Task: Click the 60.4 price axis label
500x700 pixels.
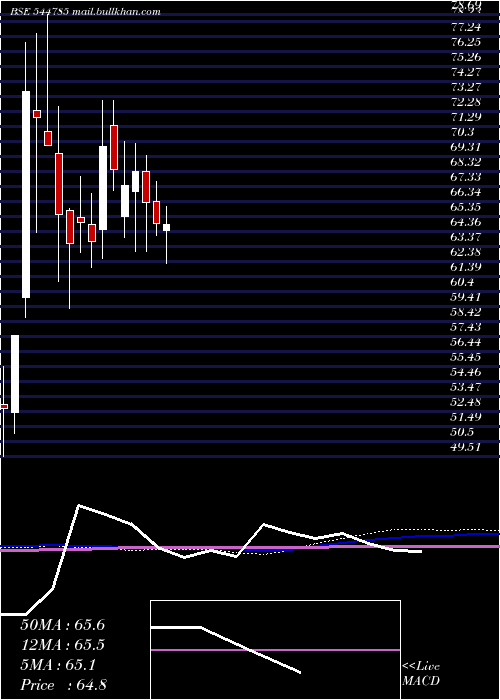Action: point(462,282)
